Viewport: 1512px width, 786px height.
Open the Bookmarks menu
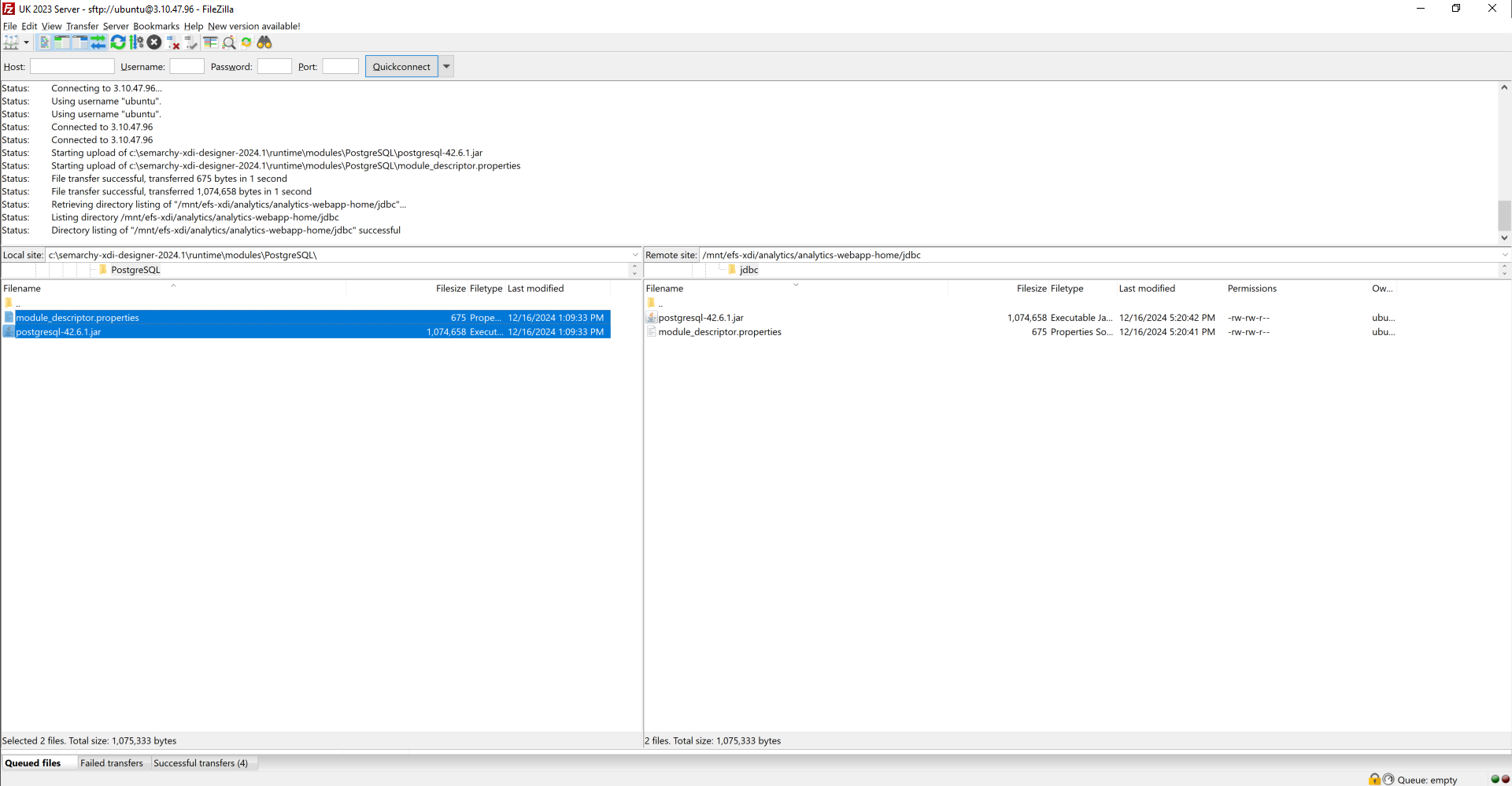(156, 26)
